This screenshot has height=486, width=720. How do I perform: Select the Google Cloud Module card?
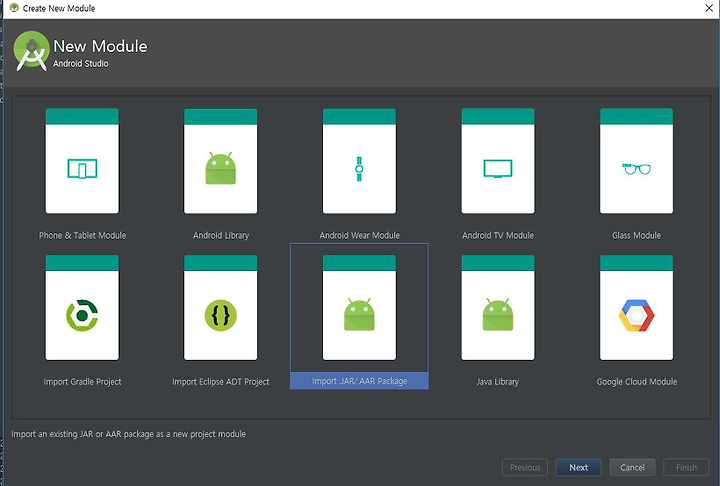636,308
